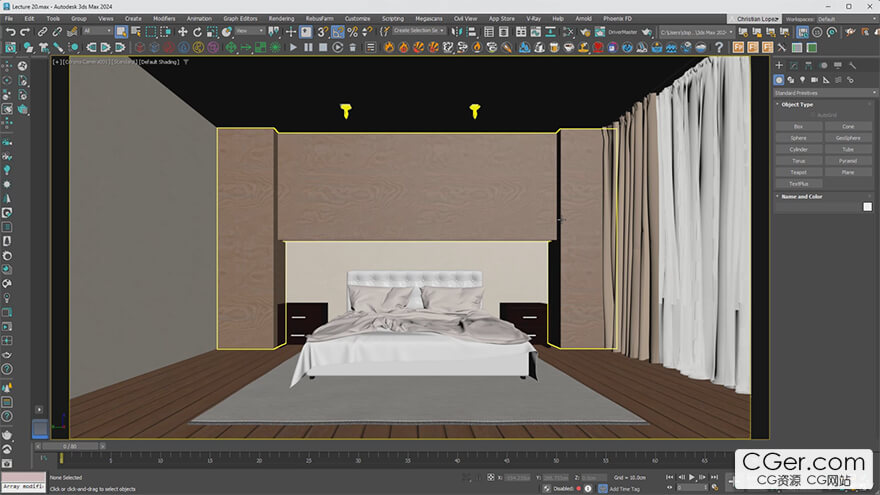880x495 pixels.
Task: Toggle the Percent Snap icon
Action: [352, 32]
